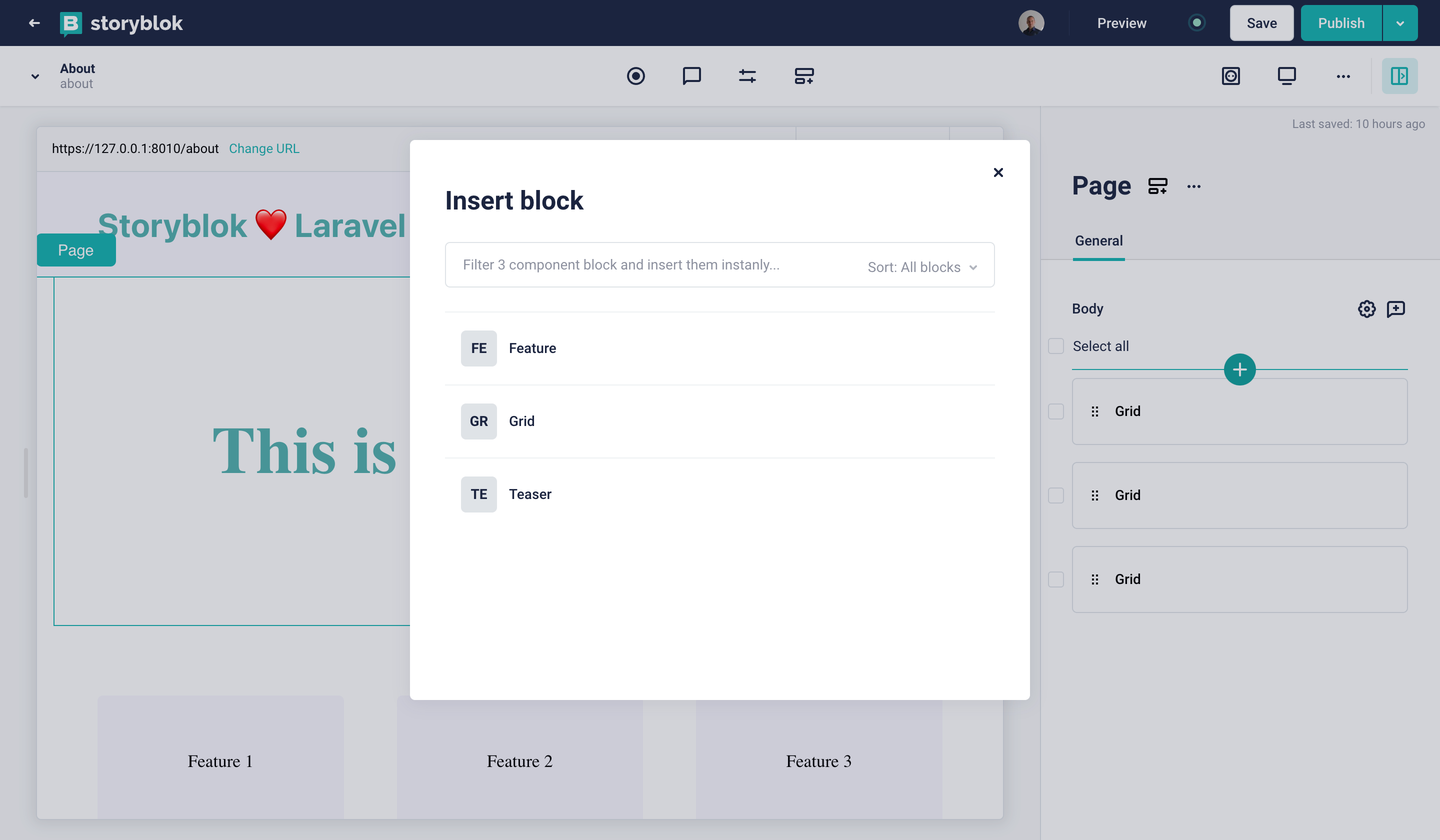Open the Publish options dropdown arrow
Viewport: 1440px width, 840px height.
pyautogui.click(x=1399, y=23)
